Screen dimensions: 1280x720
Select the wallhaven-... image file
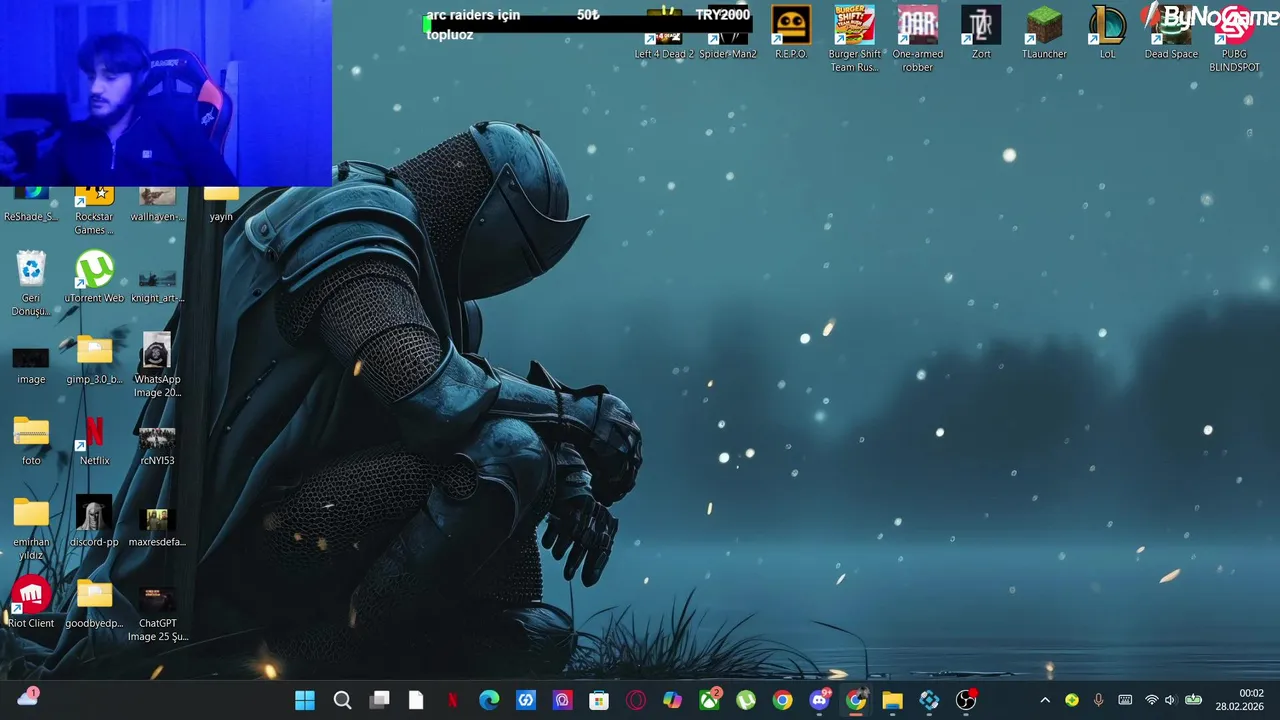(157, 205)
